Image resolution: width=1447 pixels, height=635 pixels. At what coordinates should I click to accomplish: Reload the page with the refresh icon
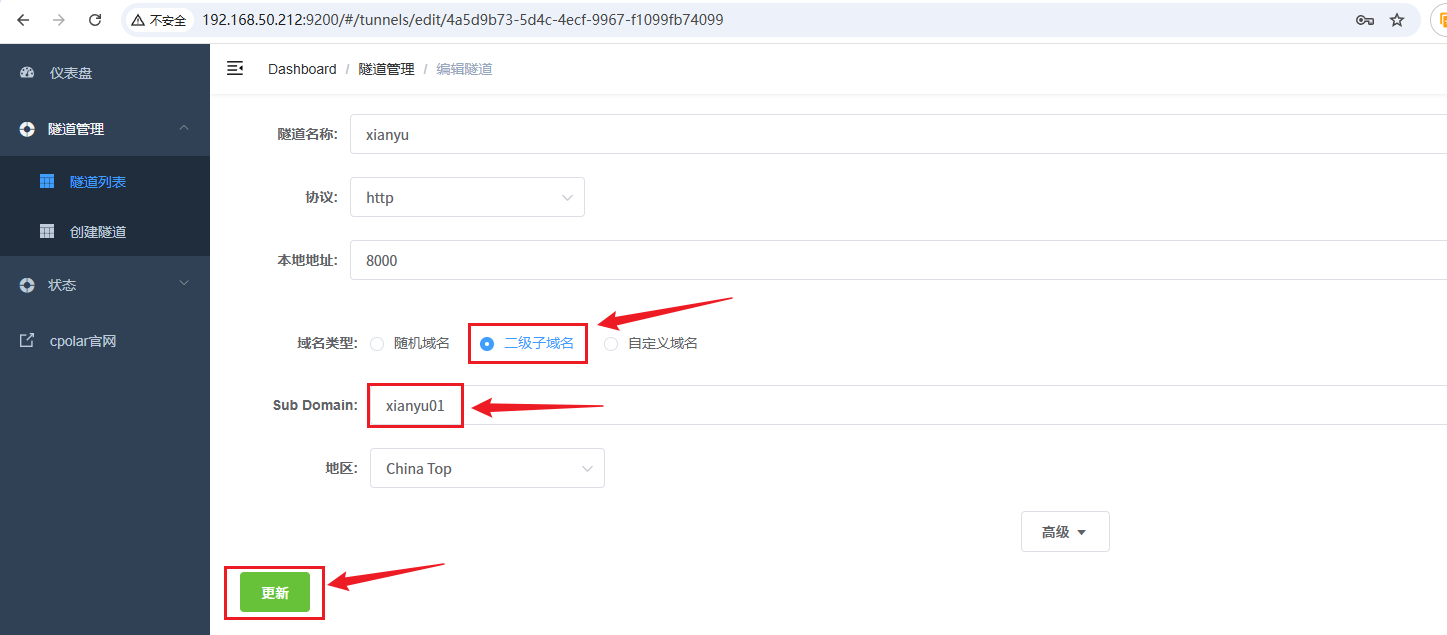pos(95,20)
